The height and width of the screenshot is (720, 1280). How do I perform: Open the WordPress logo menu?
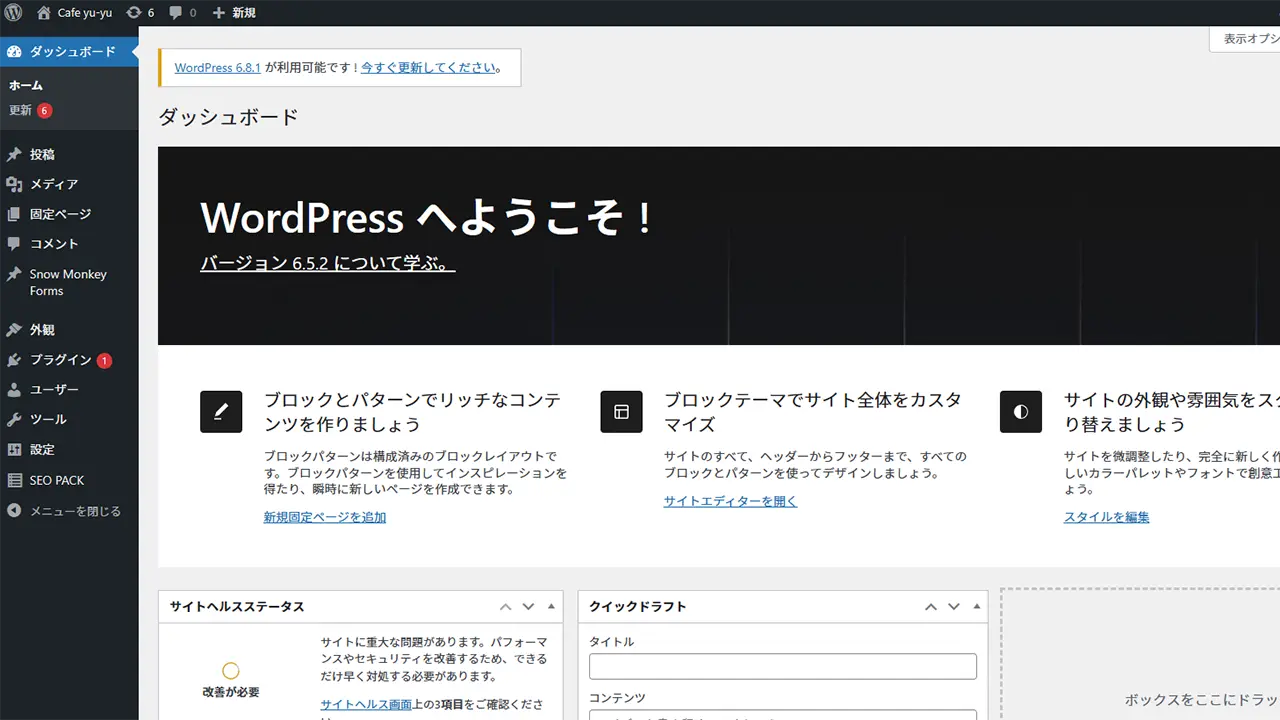tap(13, 13)
